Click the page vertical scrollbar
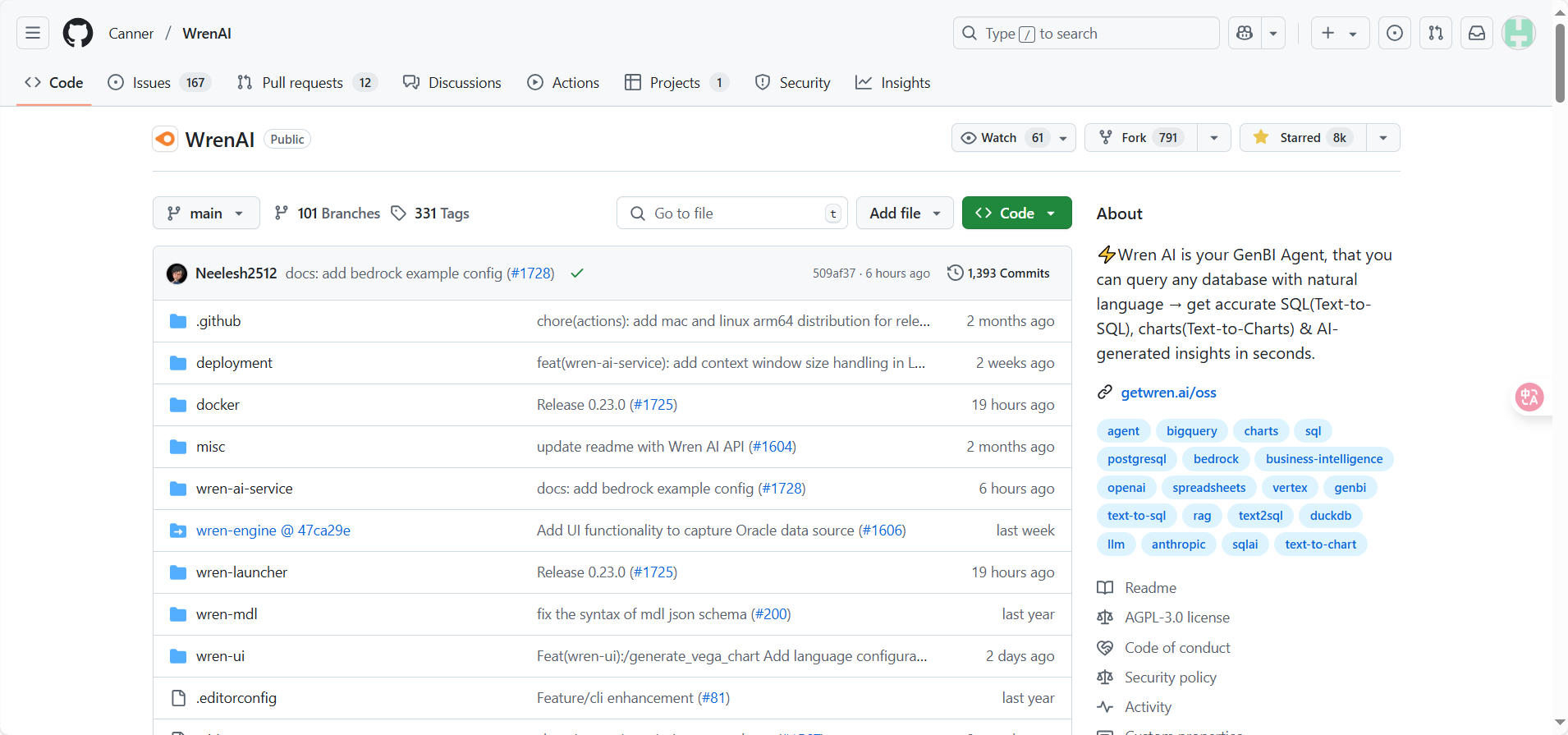This screenshot has width=1568, height=735. point(1560,63)
